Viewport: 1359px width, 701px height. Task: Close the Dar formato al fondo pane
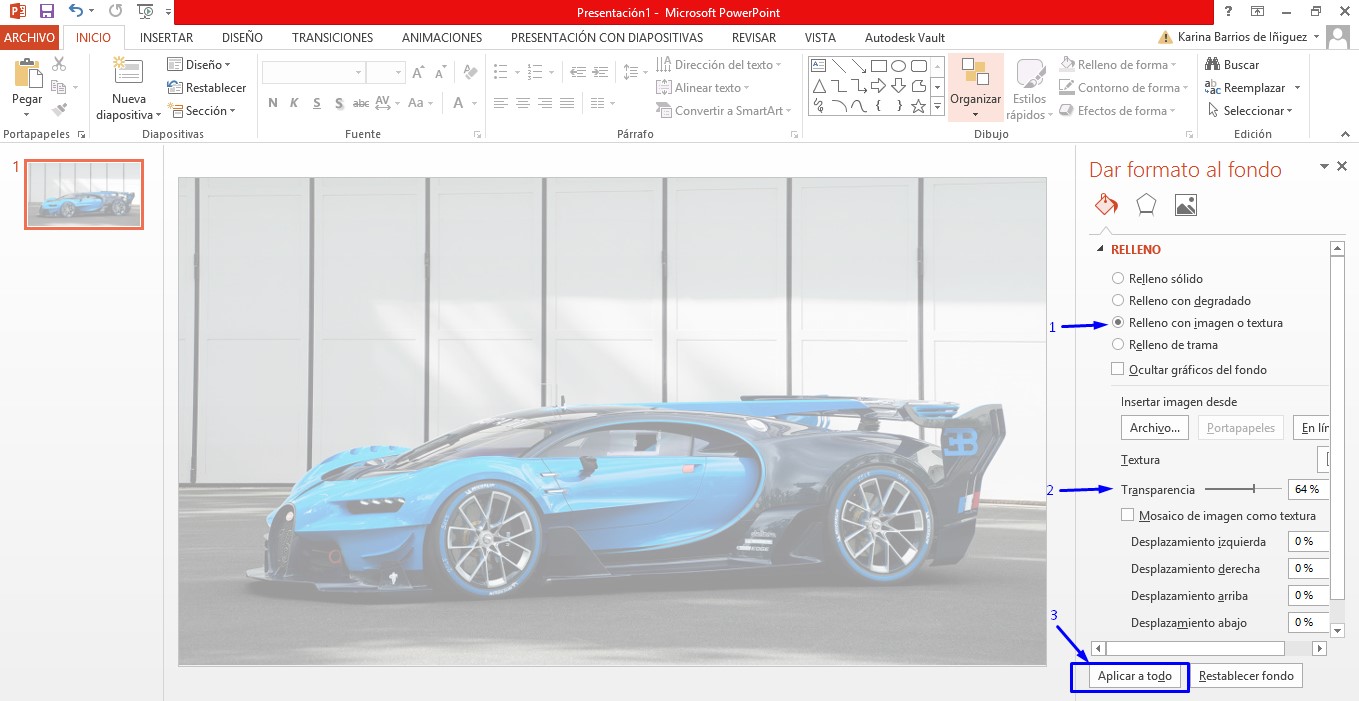pyautogui.click(x=1342, y=167)
